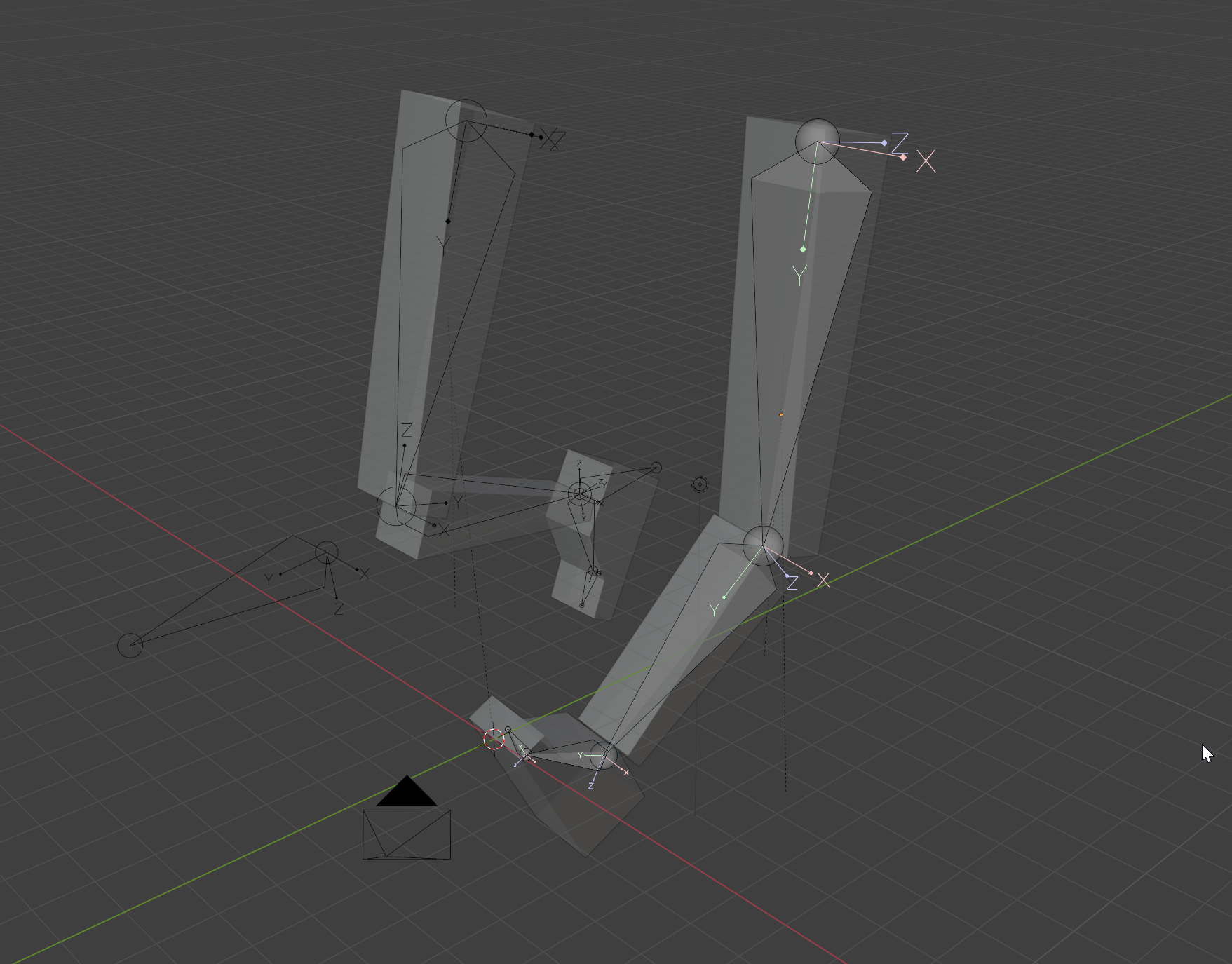Select the tiny circle at the bent leg's toe tip
1232x964 pixels.
pyautogui.click(x=582, y=605)
